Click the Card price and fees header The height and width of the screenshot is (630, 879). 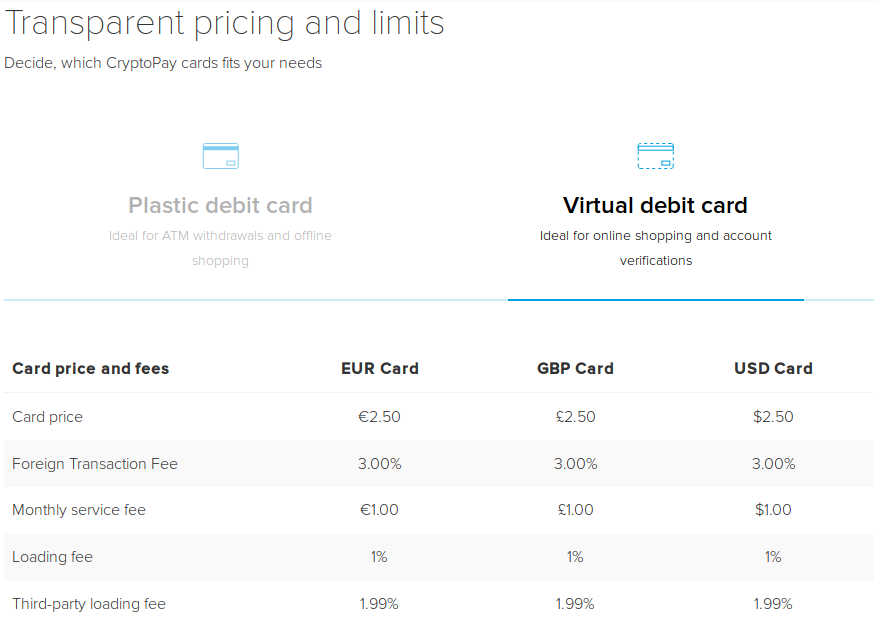click(91, 368)
